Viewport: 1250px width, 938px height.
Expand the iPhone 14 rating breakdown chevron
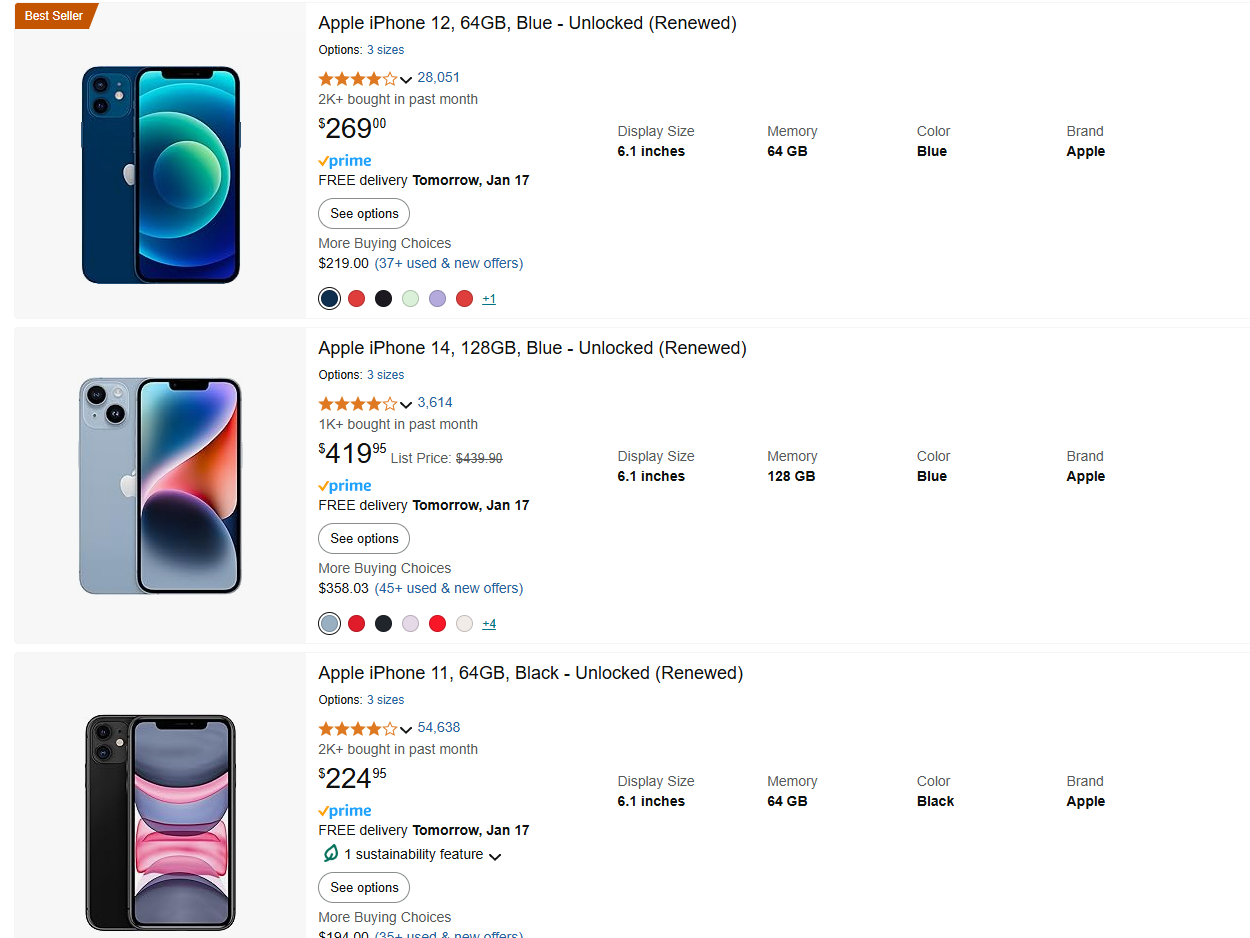[406, 403]
